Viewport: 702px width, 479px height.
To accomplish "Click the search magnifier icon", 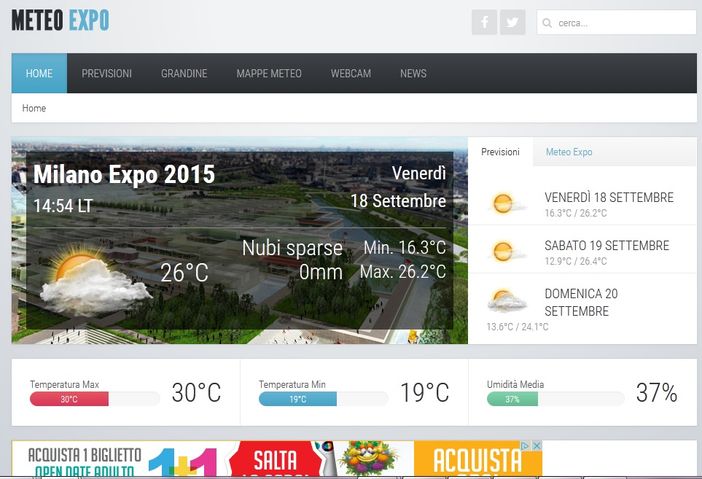I will tap(547, 23).
